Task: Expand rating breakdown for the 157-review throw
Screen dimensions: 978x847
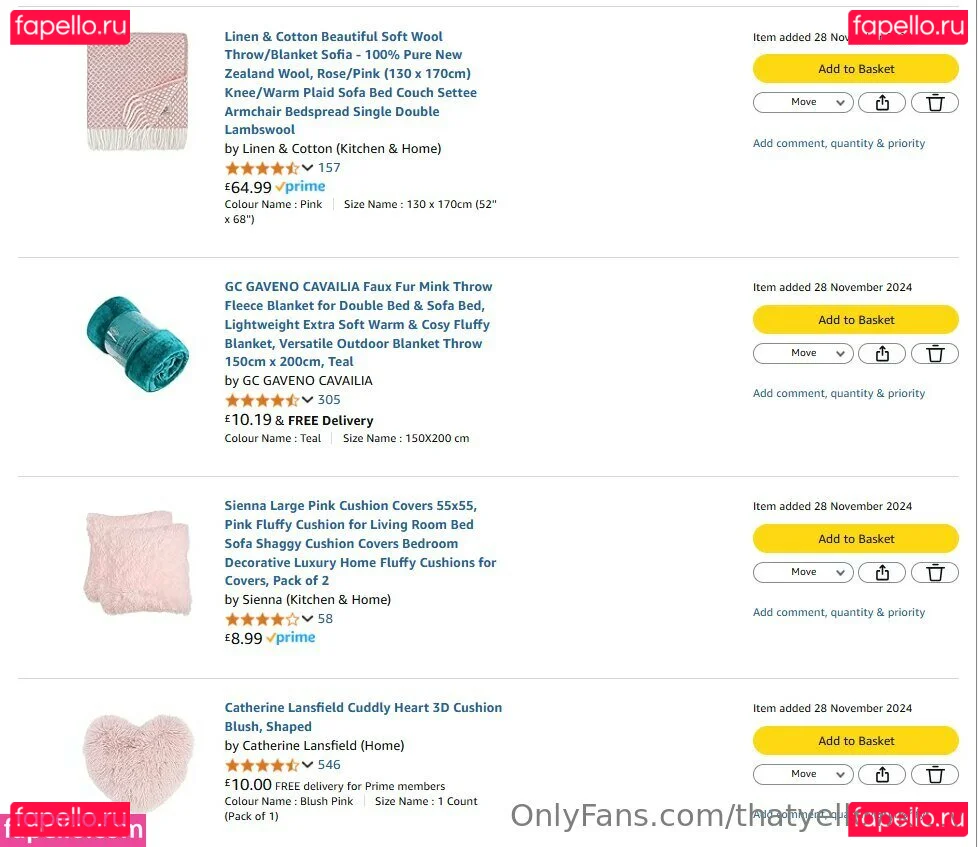Action: 307,168
